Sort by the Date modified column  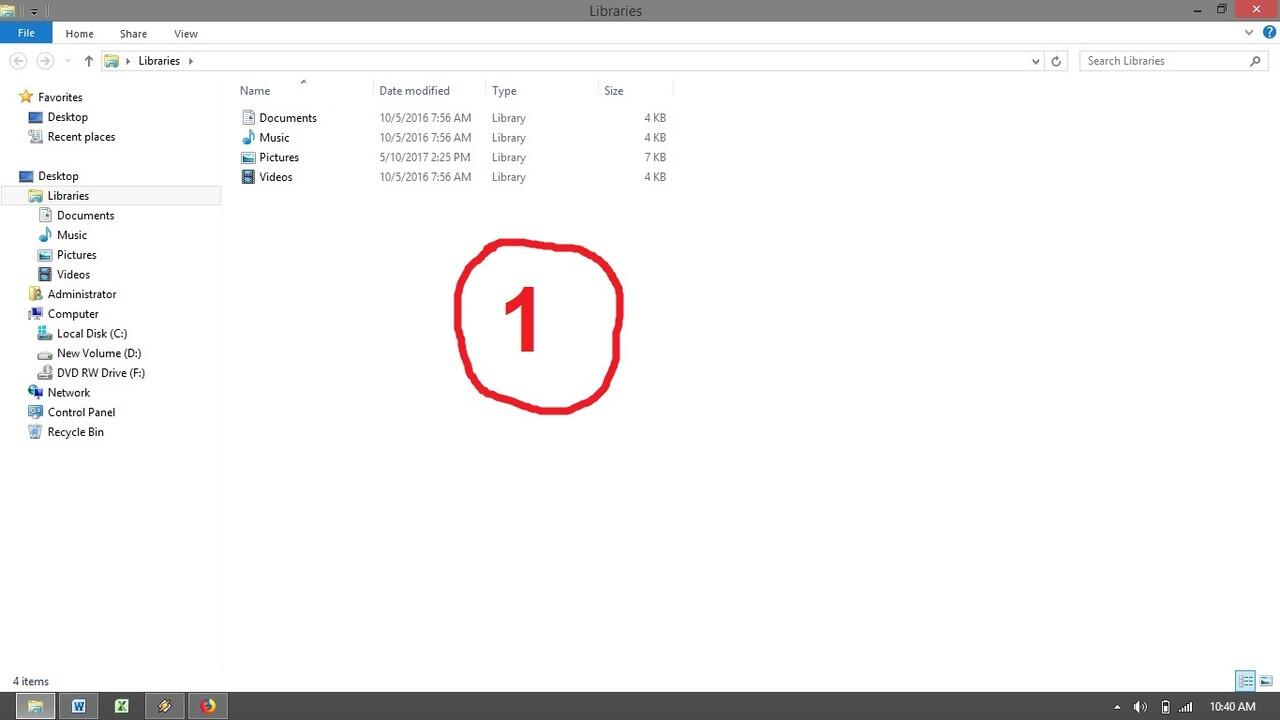[414, 91]
